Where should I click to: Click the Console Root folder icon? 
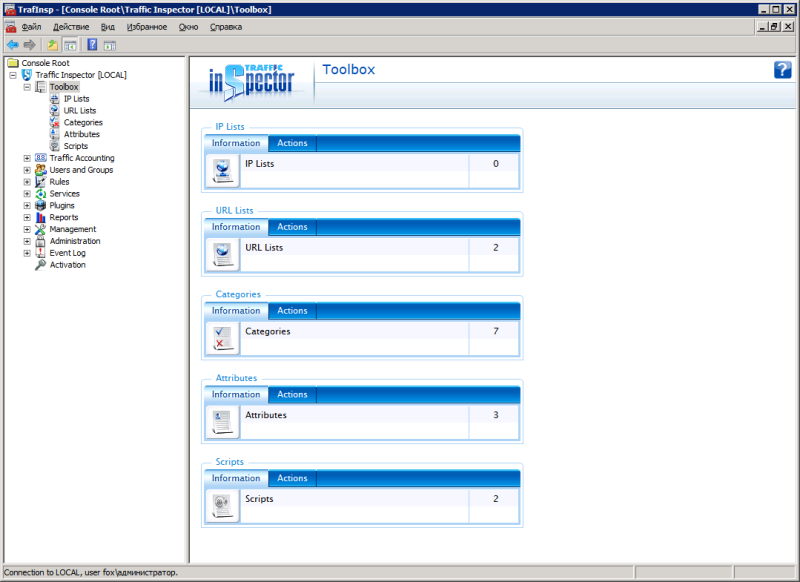[13, 63]
